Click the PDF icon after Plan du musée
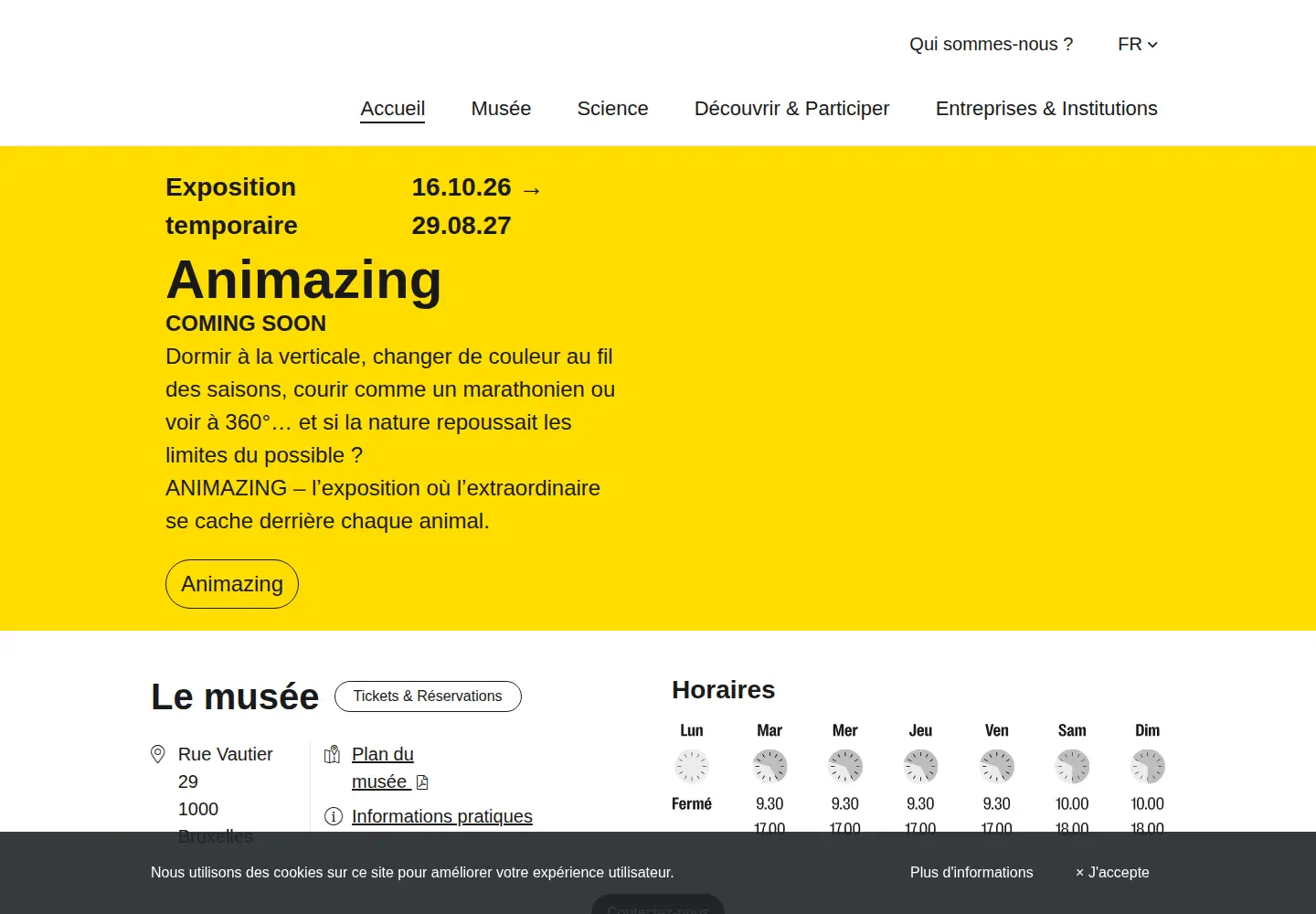Screen dimensions: 1316x914 422,782
